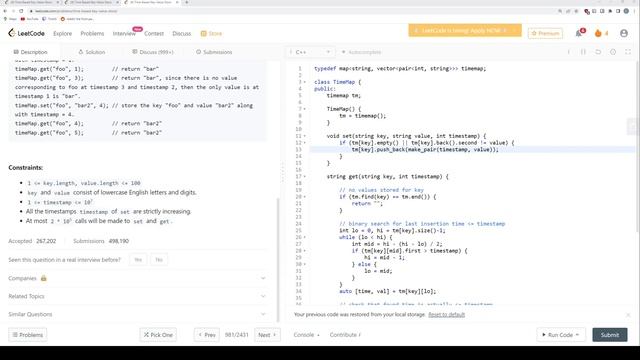The image size is (640, 360).
Task: Click the panel divider drag handle
Action: tap(282, 171)
